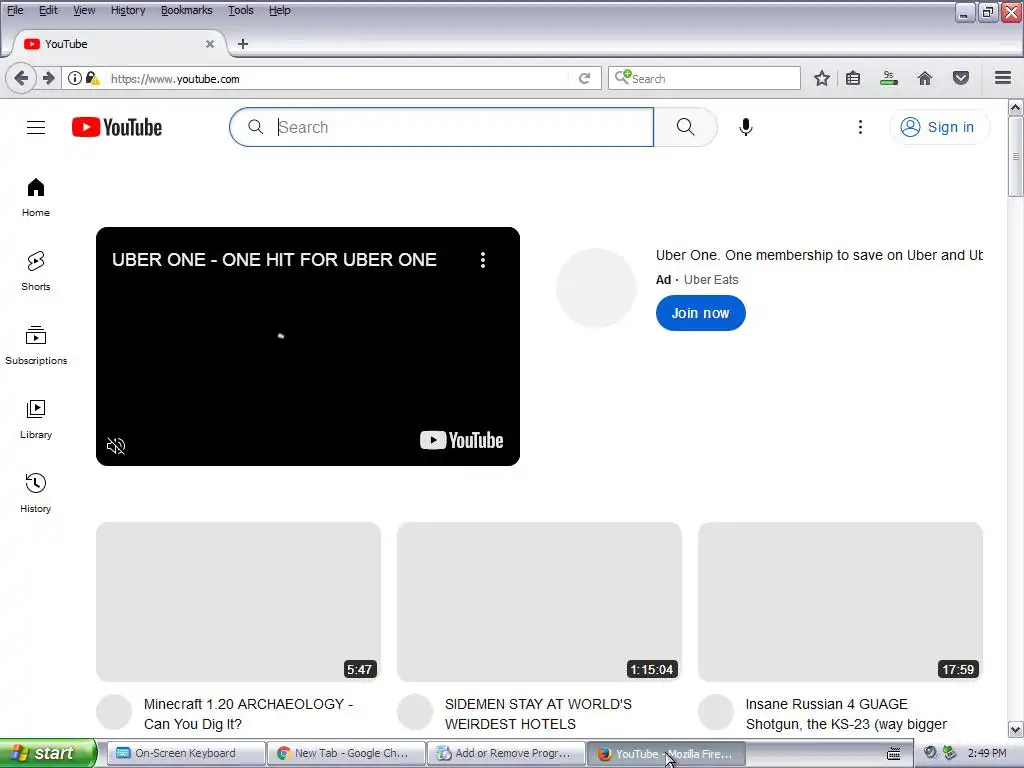Open the Tools menu
The image size is (1024, 768).
[x=240, y=10]
